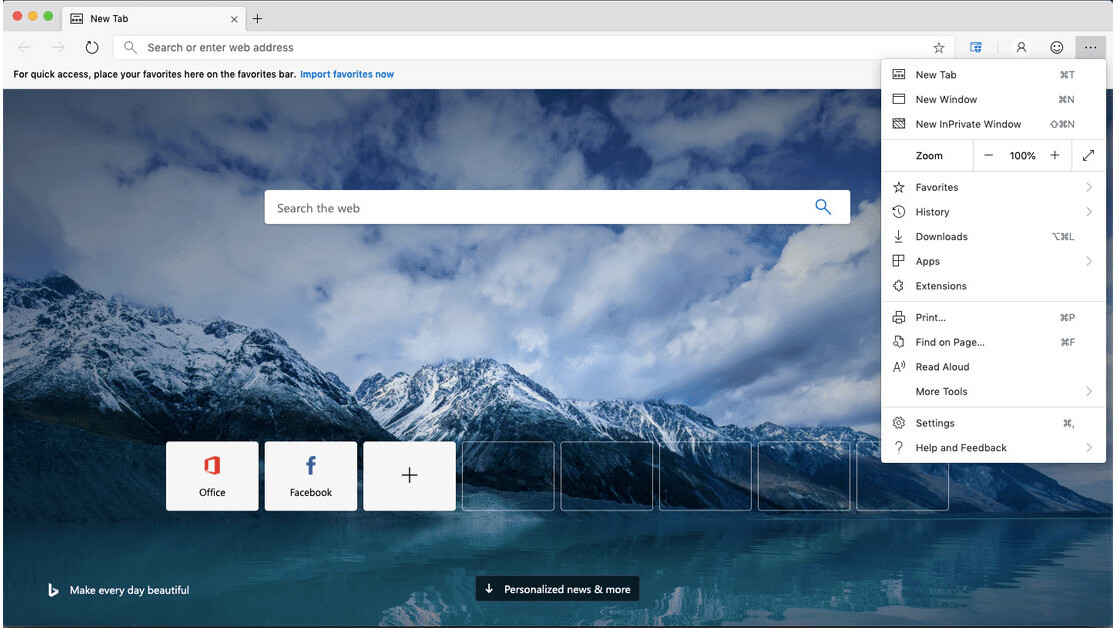This screenshot has width=1116, height=628.
Task: Click the smiley feedback icon
Action: click(1056, 47)
